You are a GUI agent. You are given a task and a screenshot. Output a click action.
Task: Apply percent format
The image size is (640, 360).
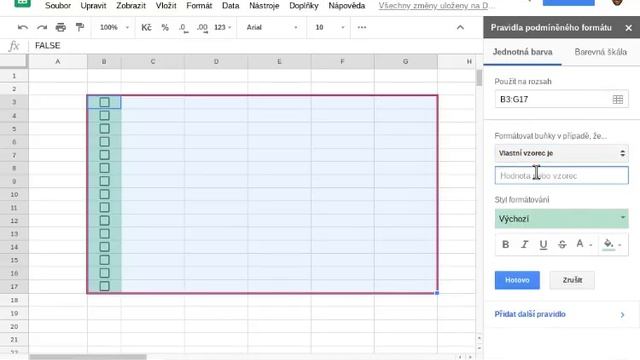coord(165,27)
